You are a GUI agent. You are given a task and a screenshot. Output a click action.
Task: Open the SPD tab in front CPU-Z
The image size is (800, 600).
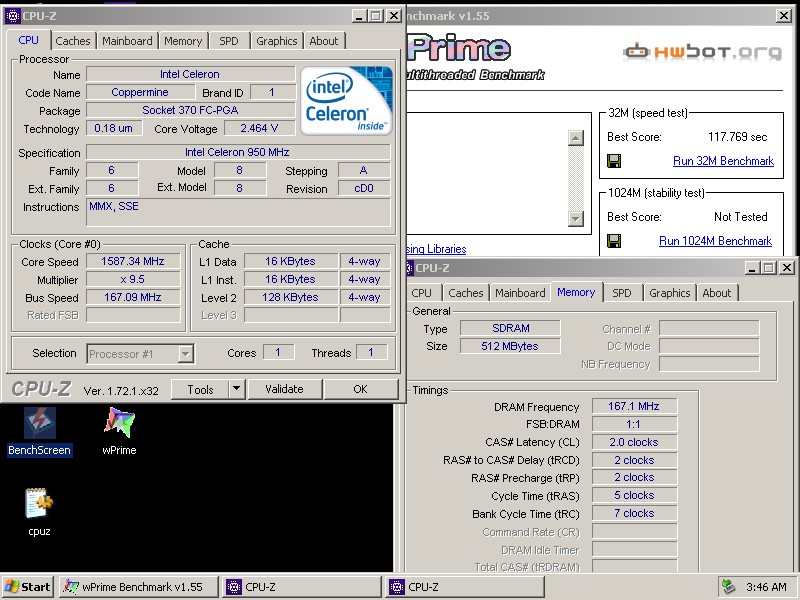click(229, 41)
